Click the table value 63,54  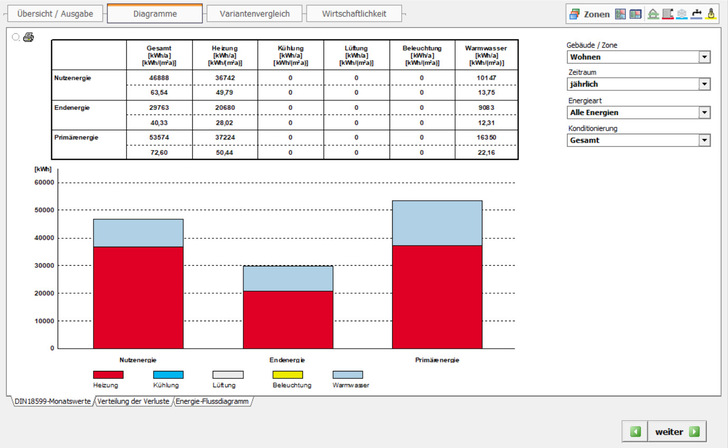point(159,93)
